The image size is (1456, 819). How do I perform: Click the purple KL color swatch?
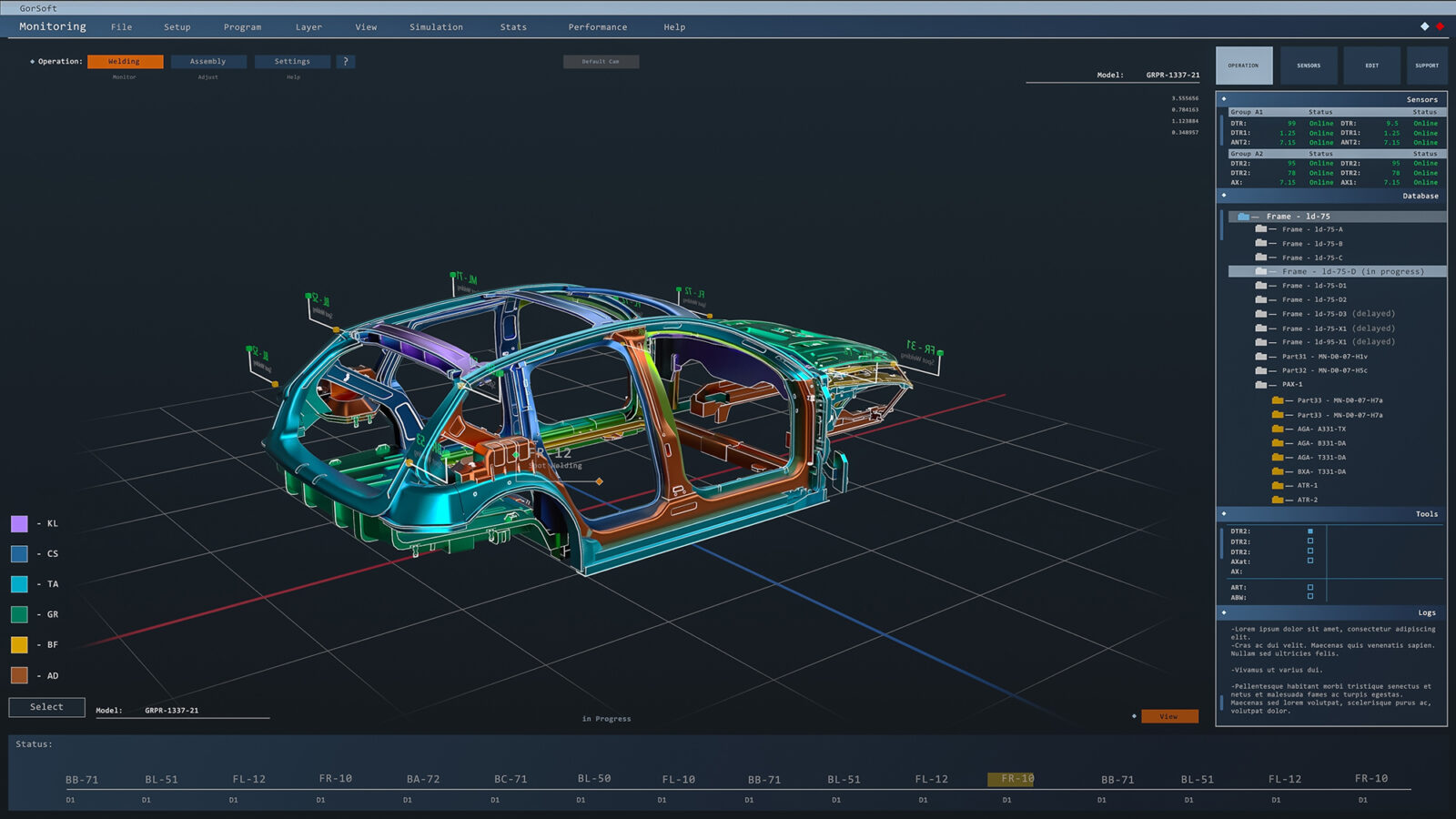click(19, 523)
